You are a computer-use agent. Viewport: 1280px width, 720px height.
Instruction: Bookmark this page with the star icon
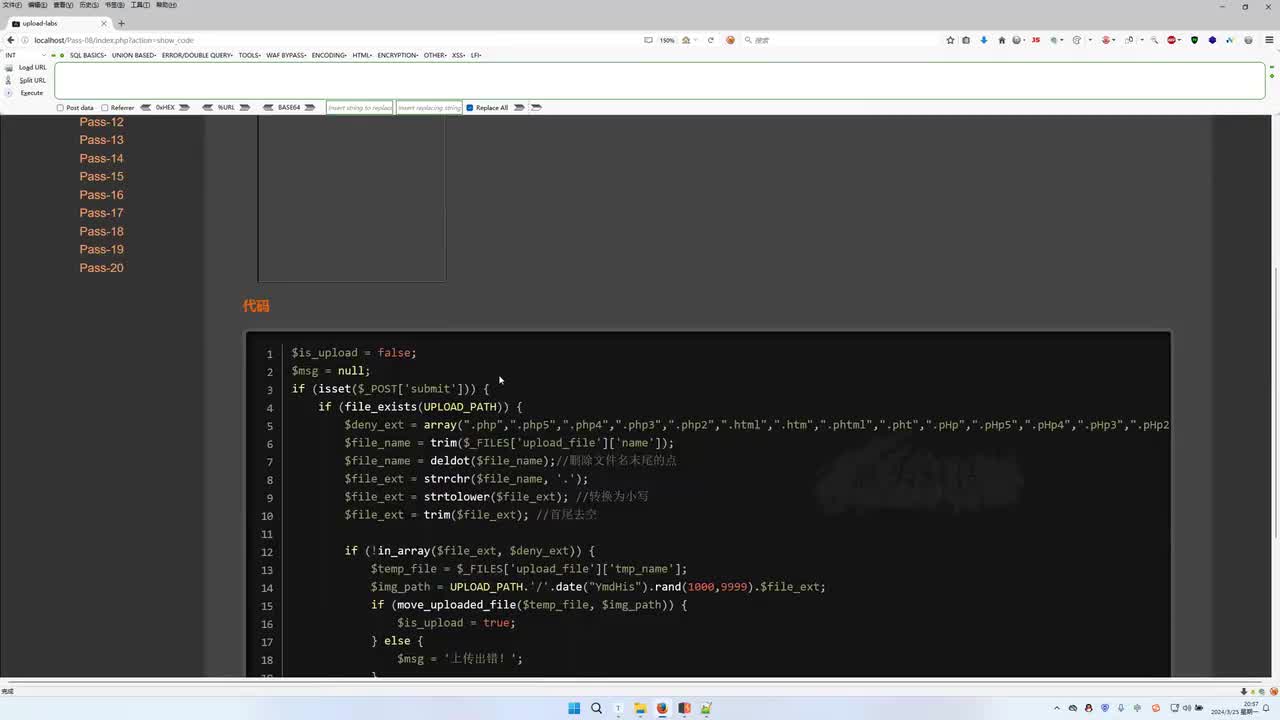pyautogui.click(x=950, y=40)
